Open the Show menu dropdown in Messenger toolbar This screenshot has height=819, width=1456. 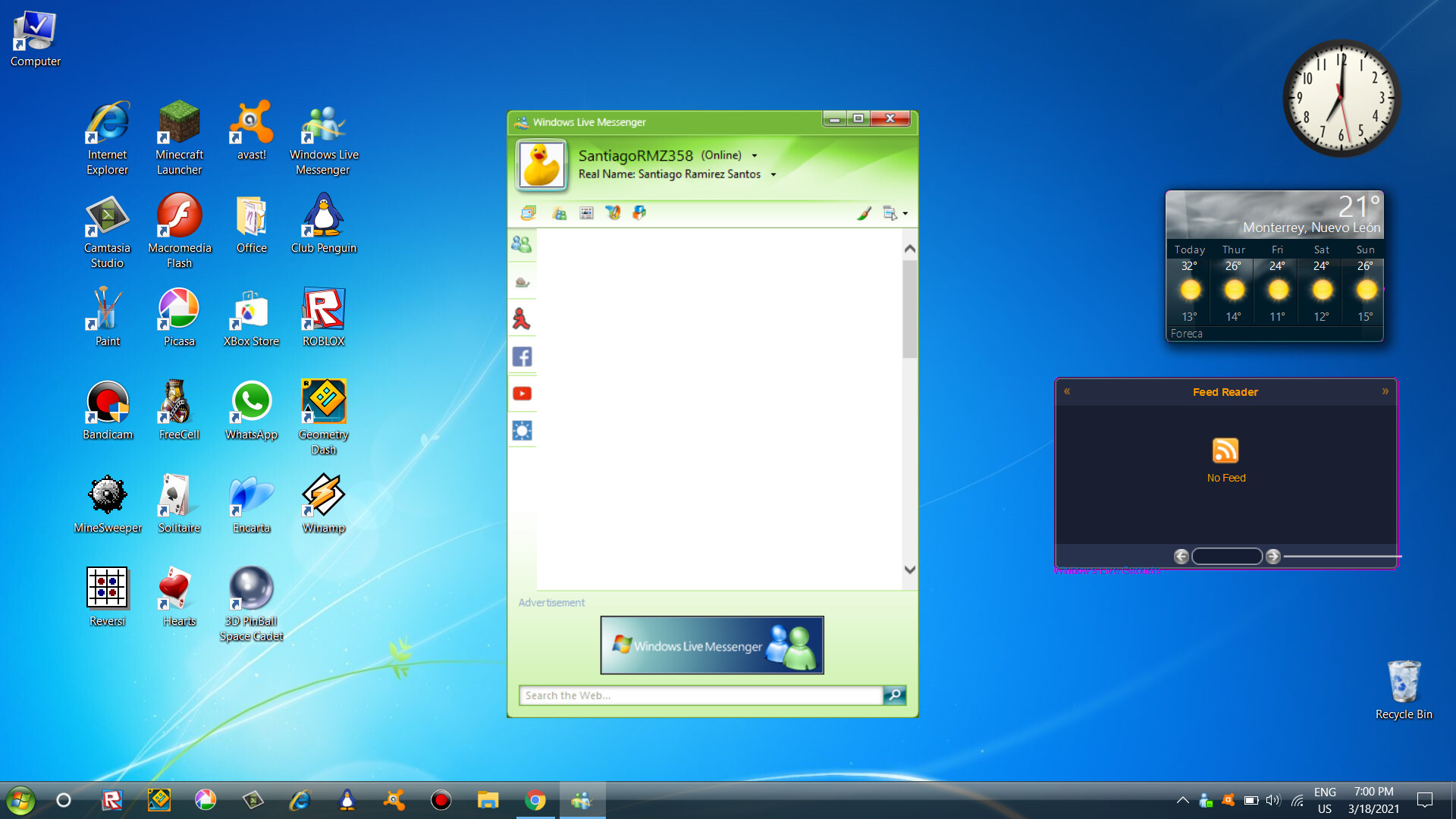[x=895, y=213]
